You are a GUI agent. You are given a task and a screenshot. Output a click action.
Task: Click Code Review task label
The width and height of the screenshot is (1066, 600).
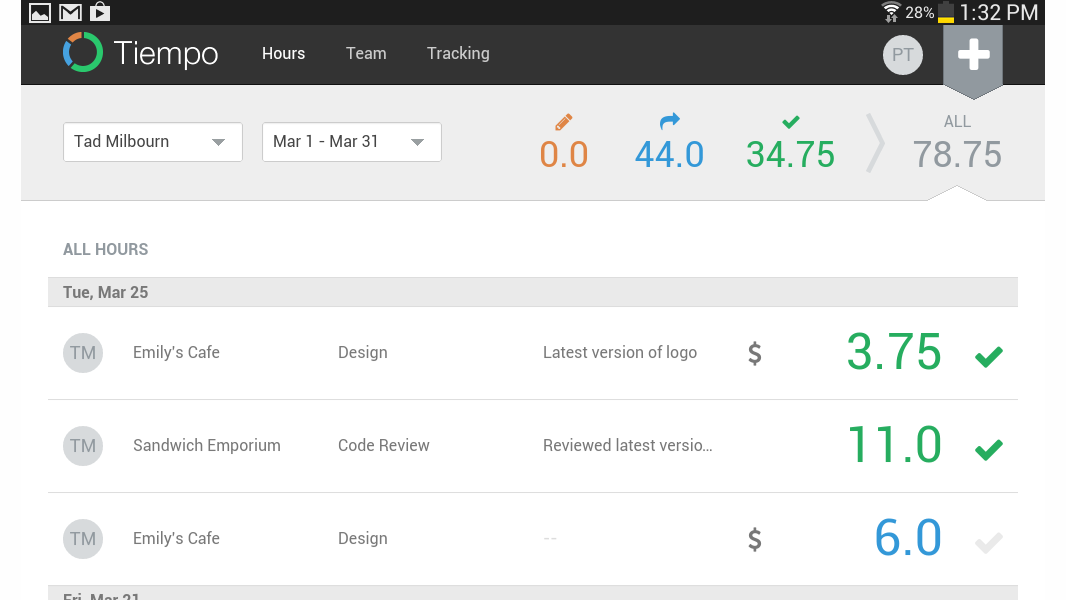coord(383,446)
